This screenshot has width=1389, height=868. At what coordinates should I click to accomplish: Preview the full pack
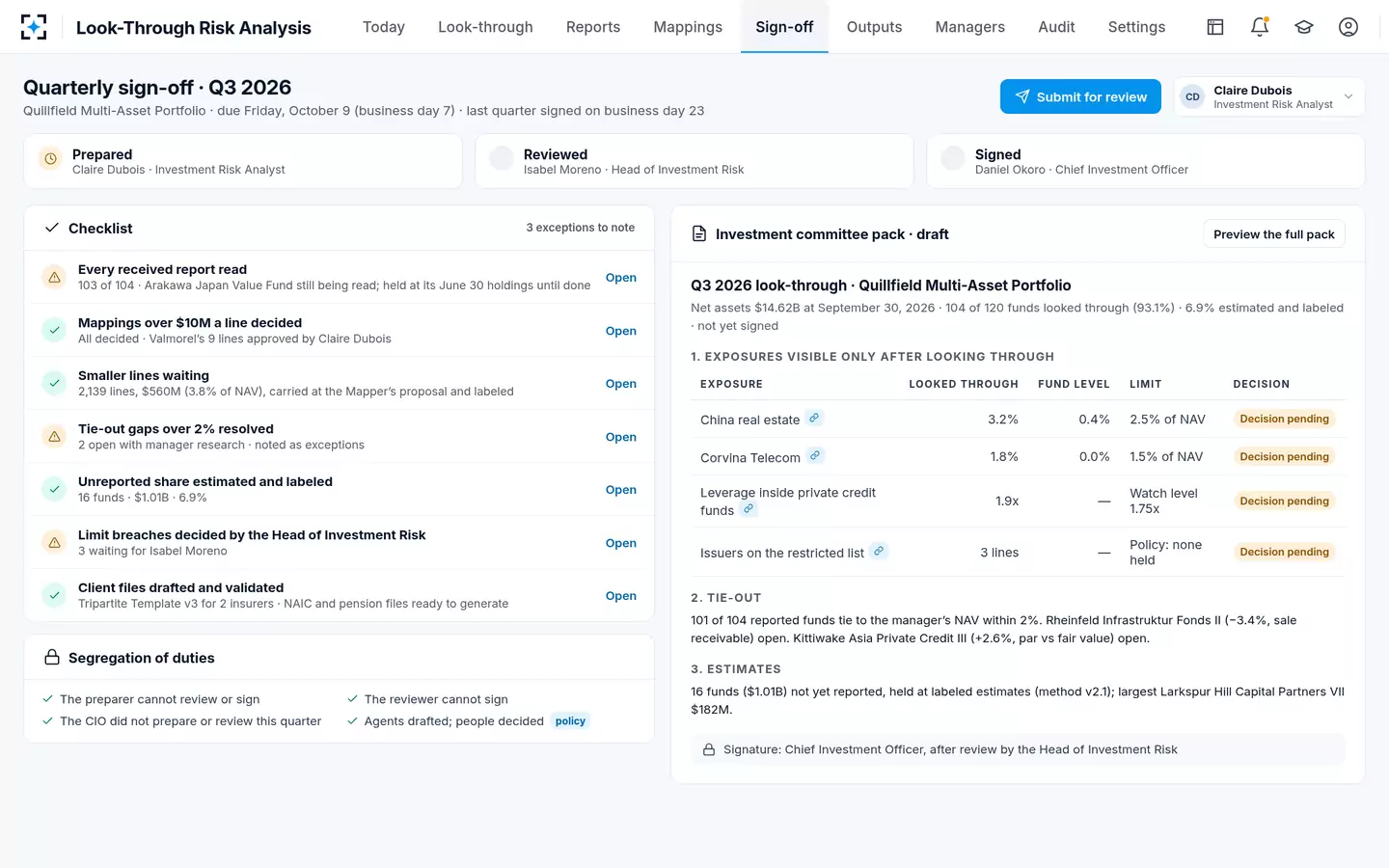1273,234
